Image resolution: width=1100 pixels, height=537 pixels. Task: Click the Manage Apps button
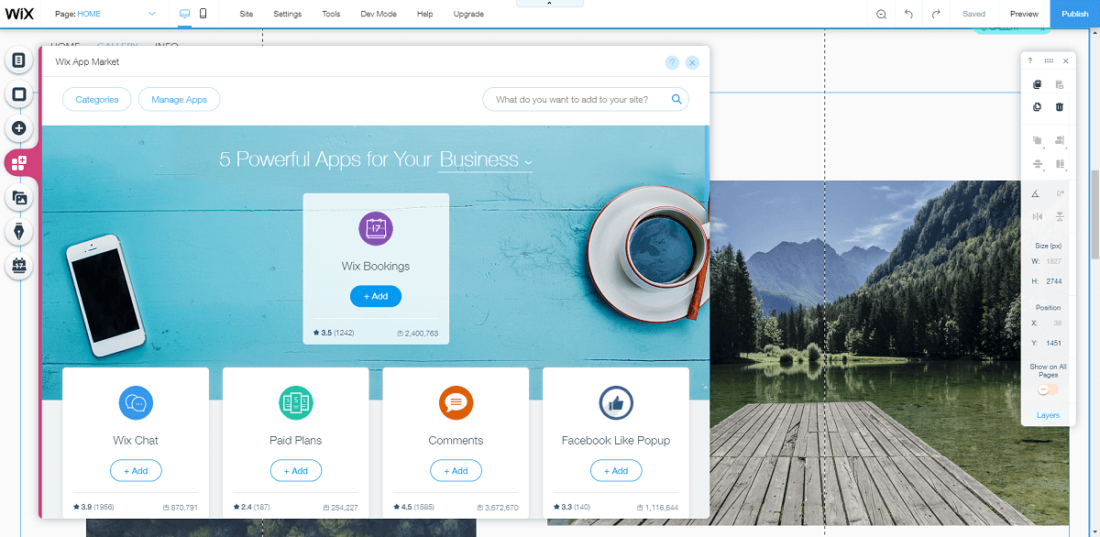click(x=179, y=100)
